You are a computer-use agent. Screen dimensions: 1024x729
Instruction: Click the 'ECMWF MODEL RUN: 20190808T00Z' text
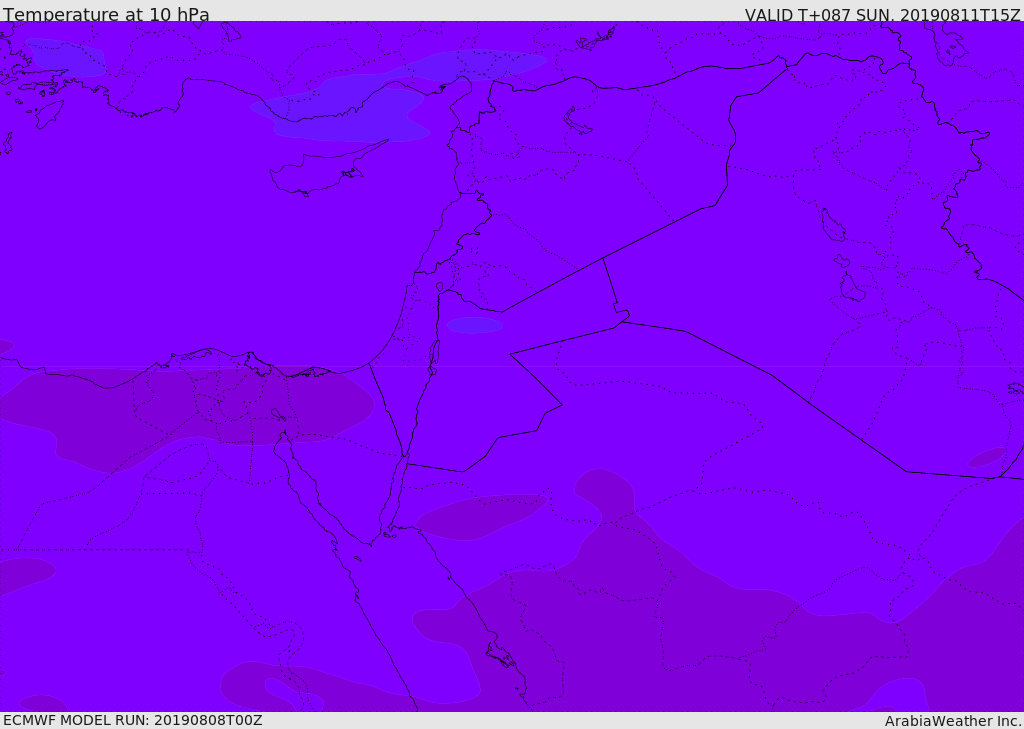[x=133, y=720]
